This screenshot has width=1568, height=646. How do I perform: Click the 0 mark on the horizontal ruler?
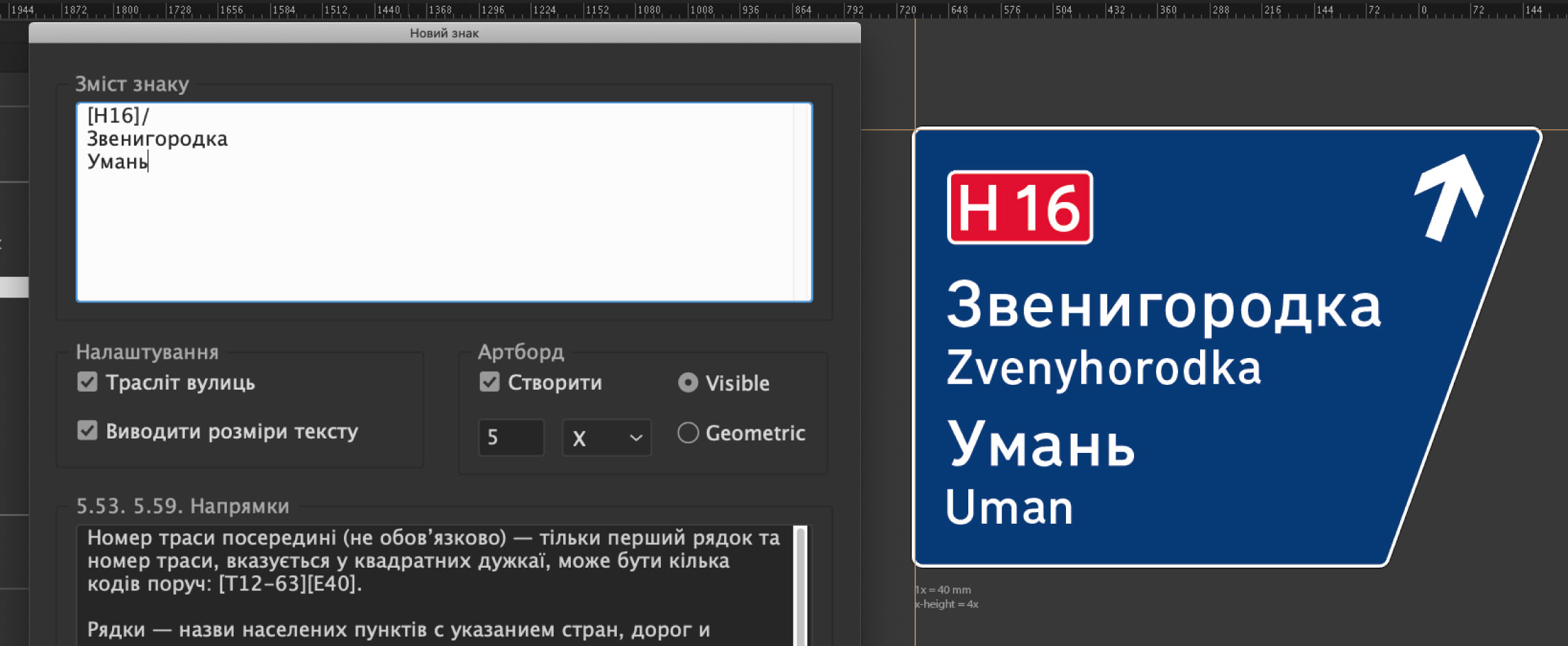[1424, 10]
